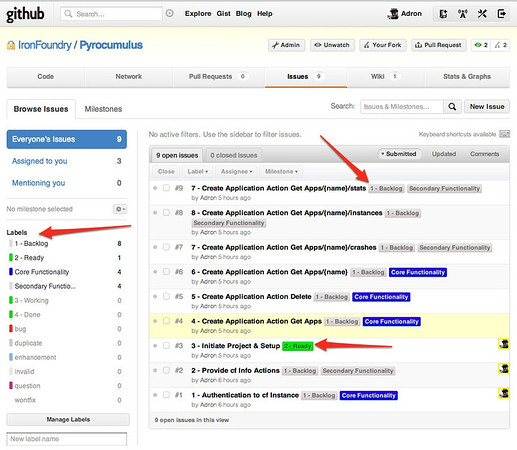
Task: Click the Your Fork button
Action: (383, 45)
